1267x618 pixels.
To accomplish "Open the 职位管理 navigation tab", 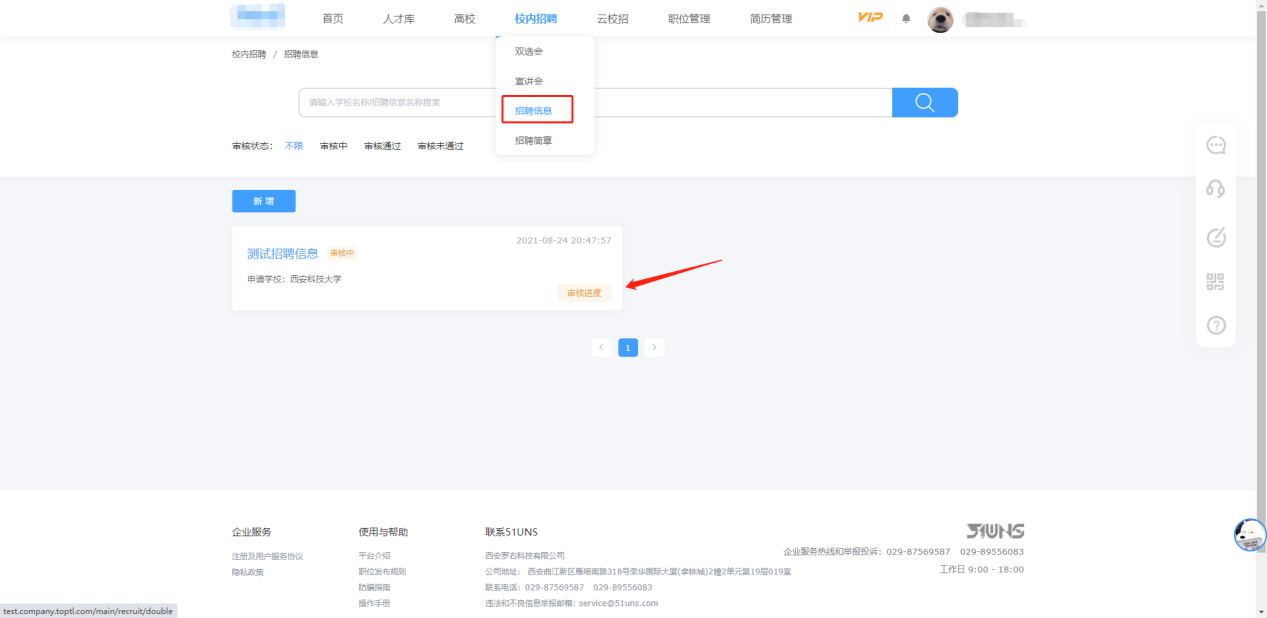I will (689, 19).
